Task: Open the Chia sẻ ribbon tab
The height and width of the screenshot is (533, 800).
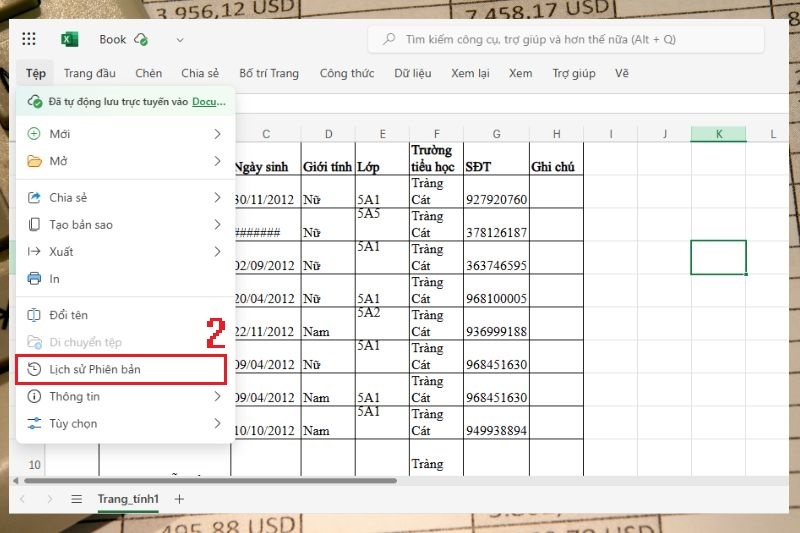Action: click(200, 73)
